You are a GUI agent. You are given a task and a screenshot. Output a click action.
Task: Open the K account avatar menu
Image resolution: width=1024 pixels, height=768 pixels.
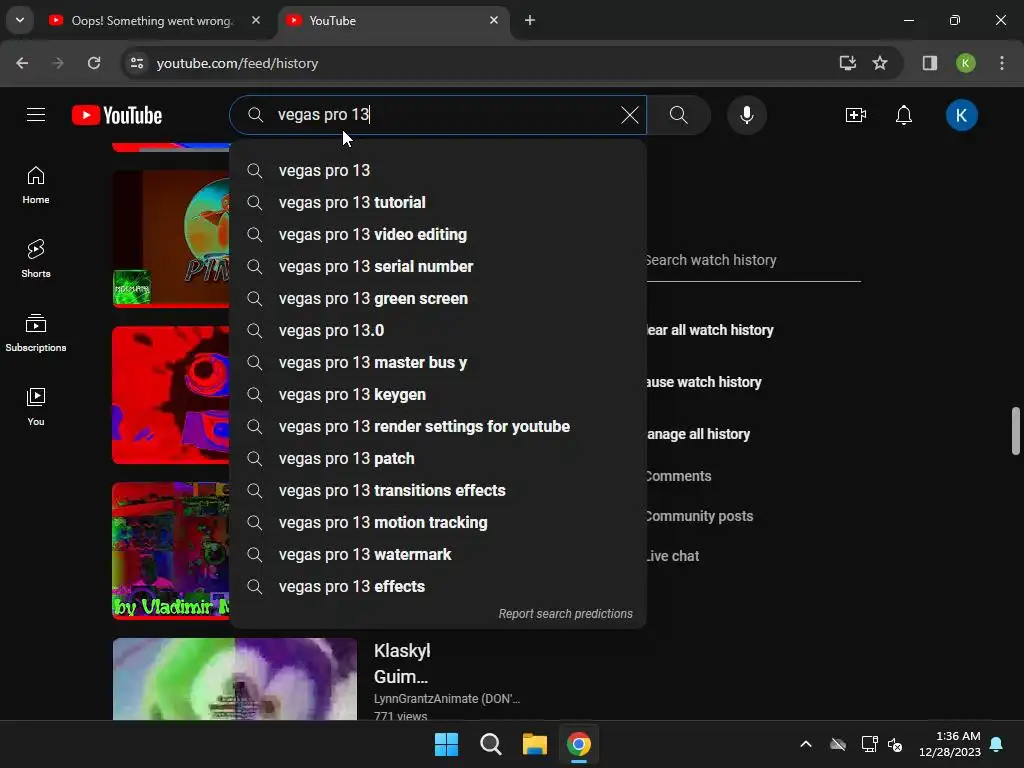point(961,115)
